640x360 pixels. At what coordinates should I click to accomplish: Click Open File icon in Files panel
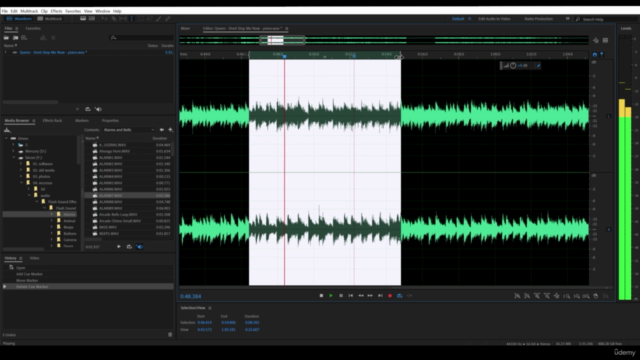[7, 38]
